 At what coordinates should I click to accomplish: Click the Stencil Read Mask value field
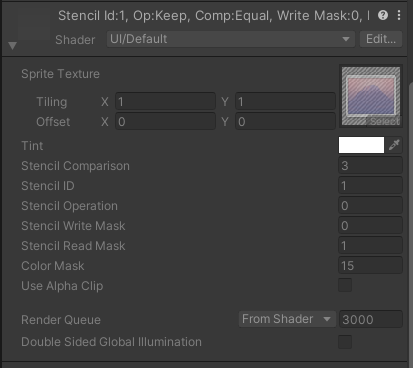pos(370,245)
